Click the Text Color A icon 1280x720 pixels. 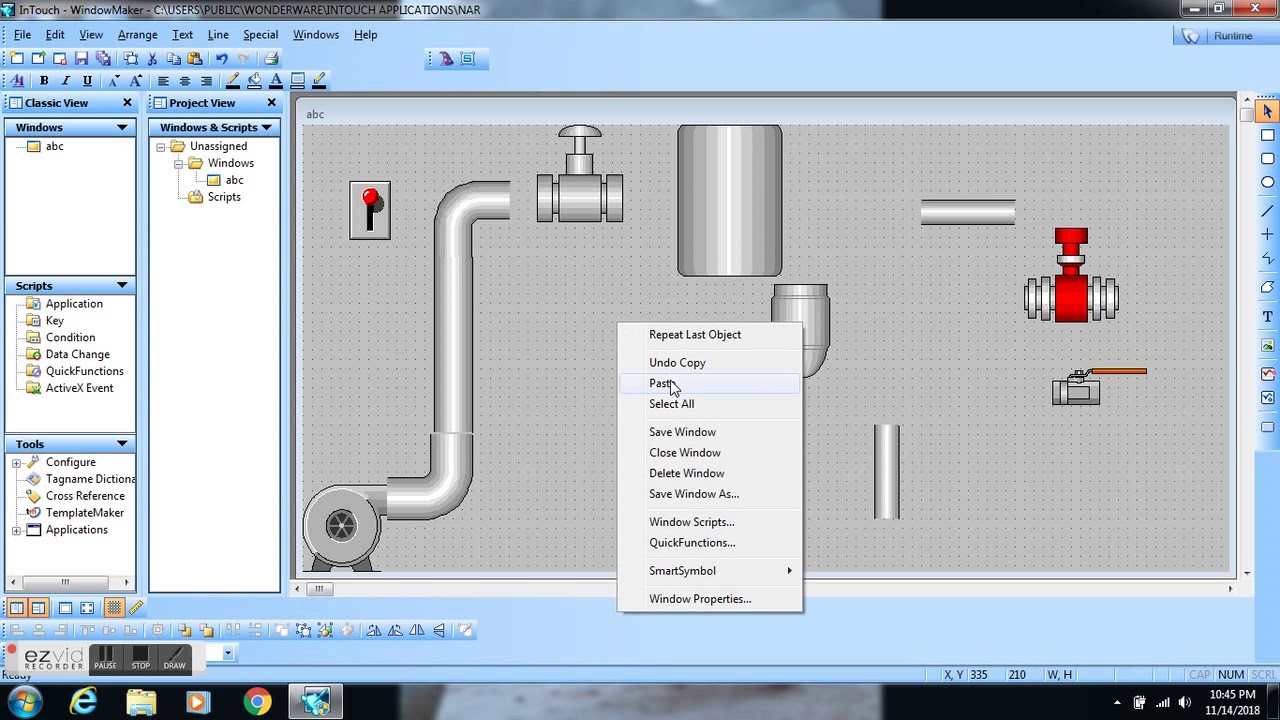click(x=276, y=81)
